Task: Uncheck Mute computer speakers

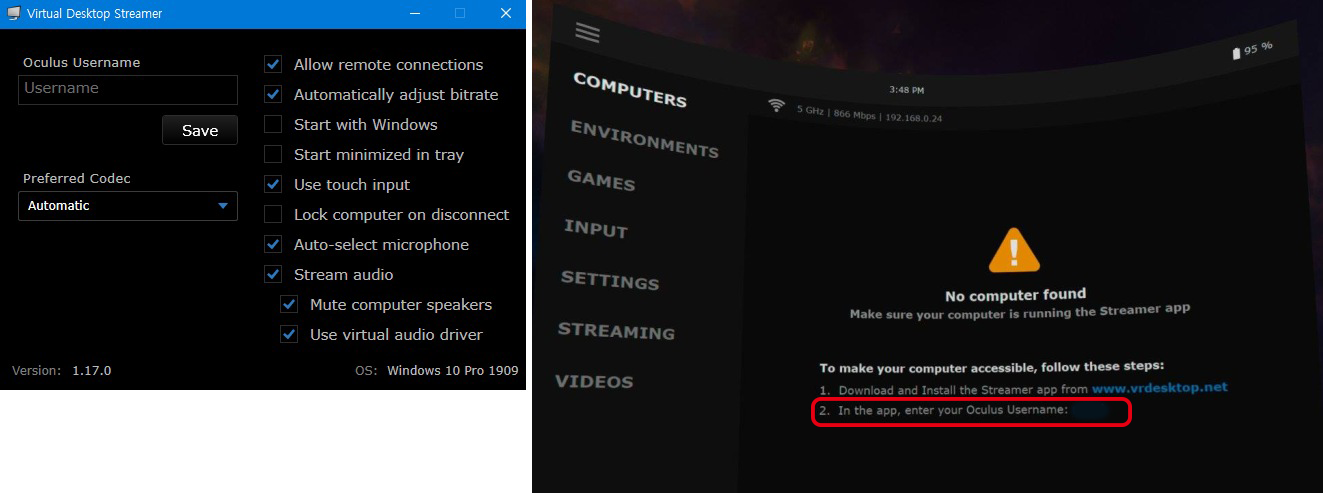Action: (289, 304)
